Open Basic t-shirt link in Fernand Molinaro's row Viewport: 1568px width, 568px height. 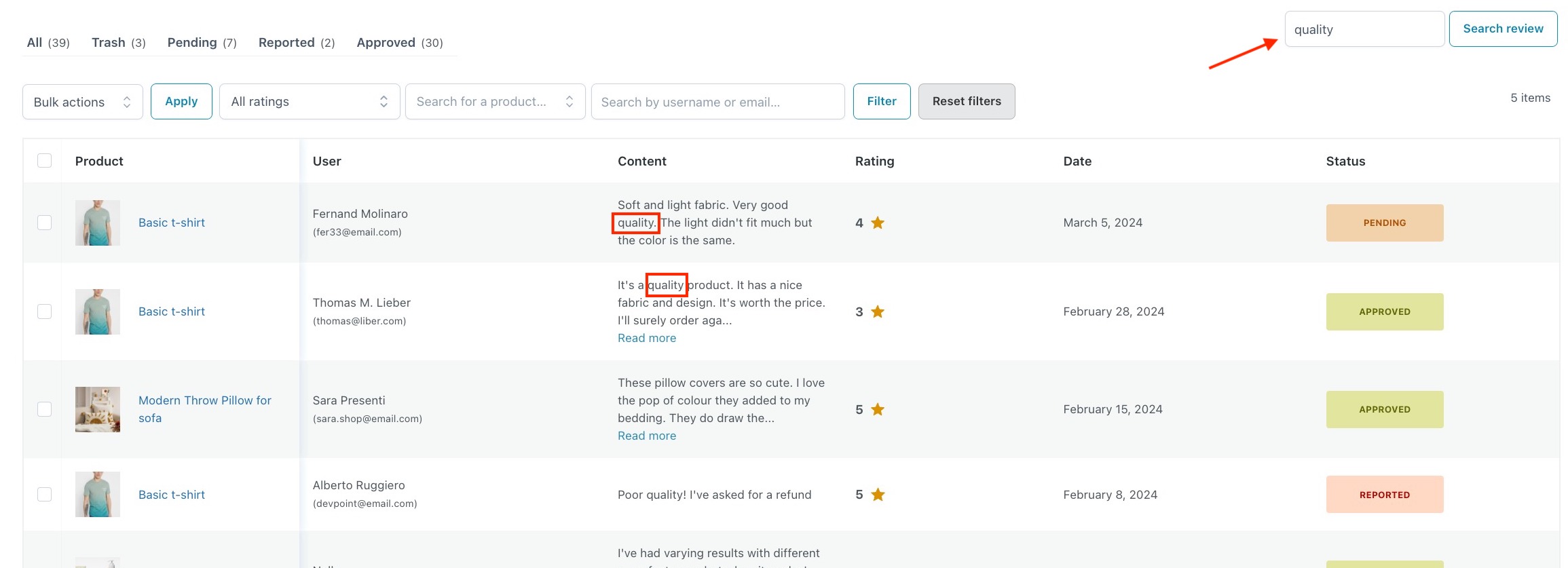[x=172, y=223]
